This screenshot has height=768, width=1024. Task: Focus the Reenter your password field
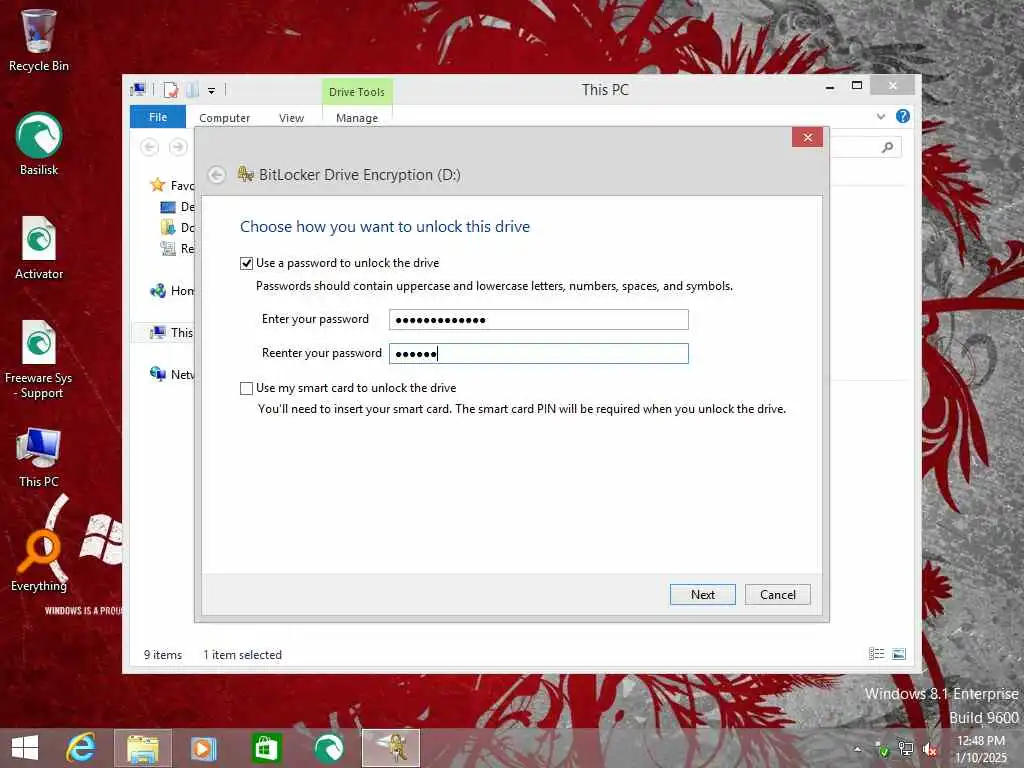tap(539, 353)
